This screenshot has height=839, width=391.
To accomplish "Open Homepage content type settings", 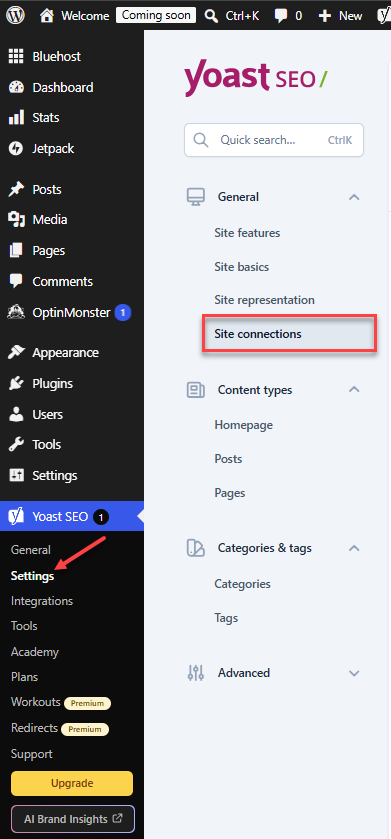I will [243, 425].
